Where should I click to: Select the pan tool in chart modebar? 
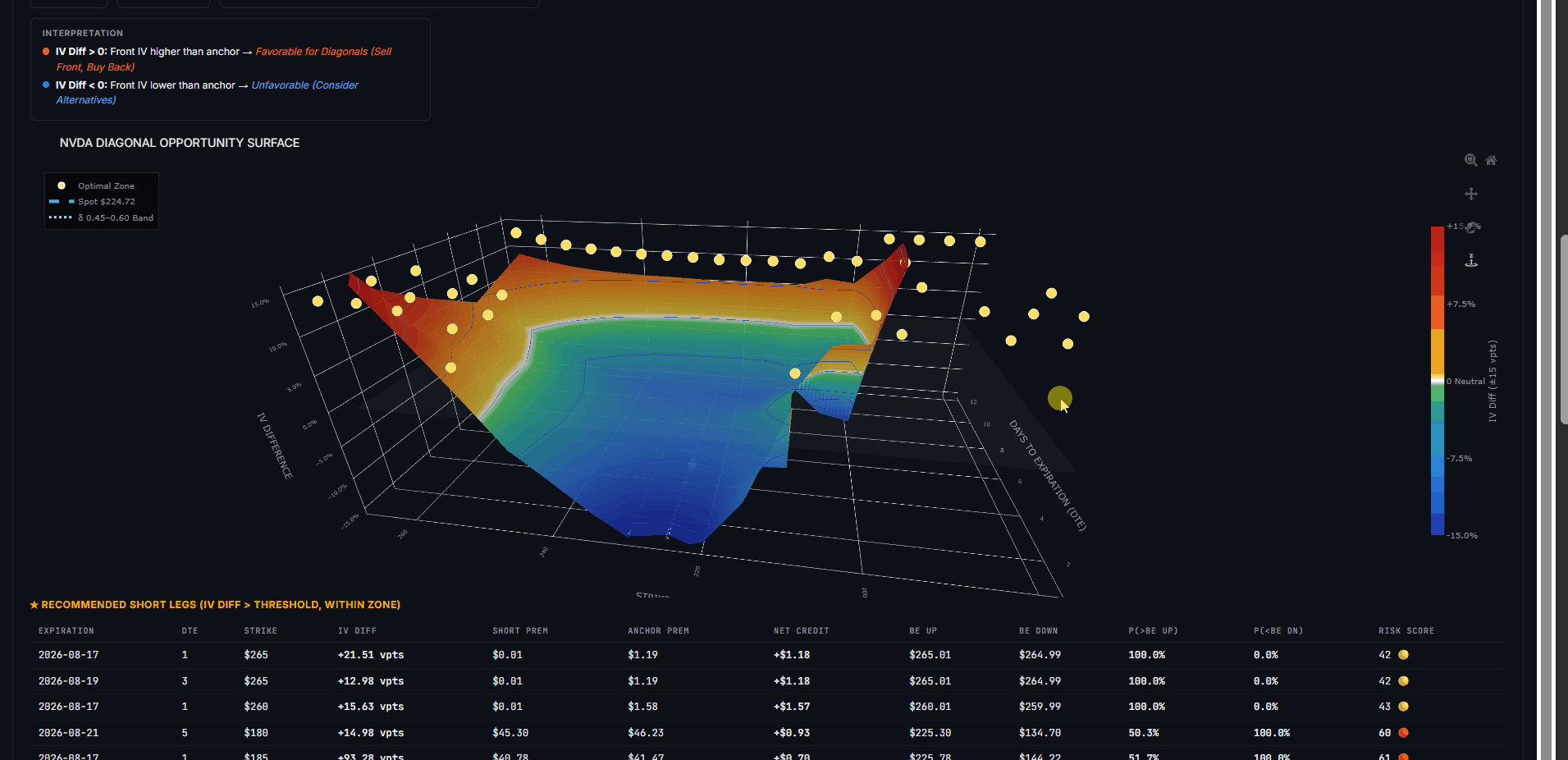tap(1471, 194)
